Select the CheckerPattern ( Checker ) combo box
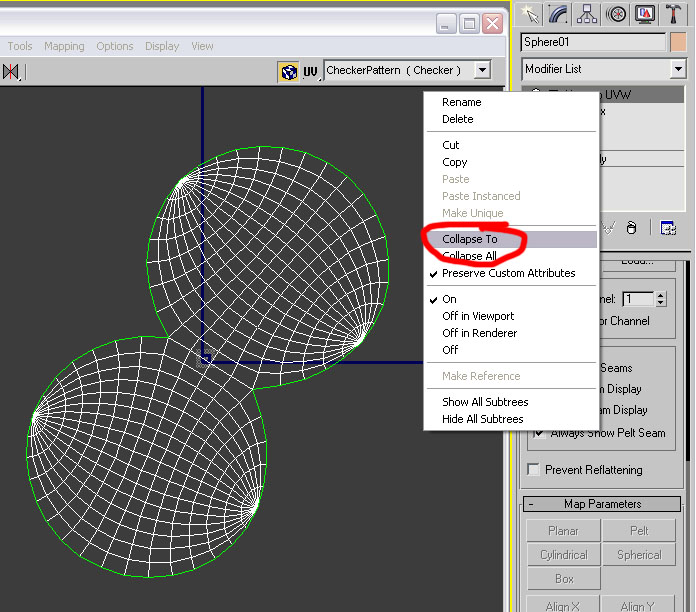The height and width of the screenshot is (612, 696). 407,70
